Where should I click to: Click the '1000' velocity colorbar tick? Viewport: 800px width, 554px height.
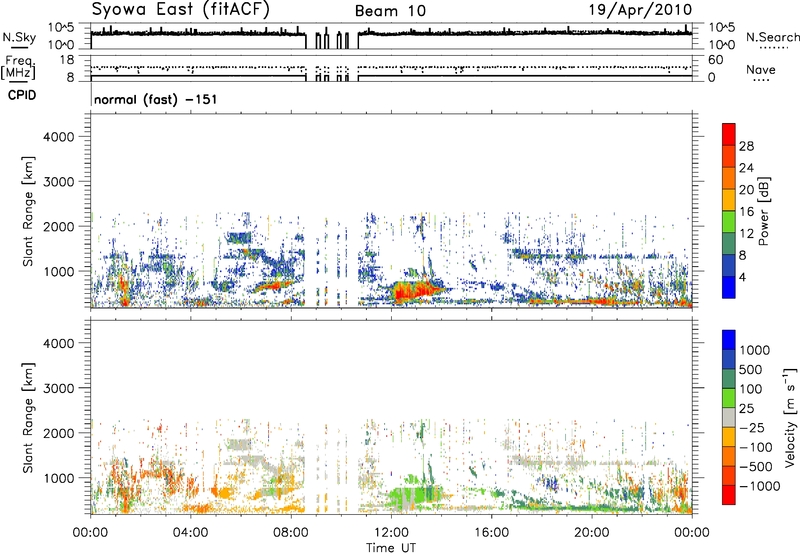[x=755, y=350]
